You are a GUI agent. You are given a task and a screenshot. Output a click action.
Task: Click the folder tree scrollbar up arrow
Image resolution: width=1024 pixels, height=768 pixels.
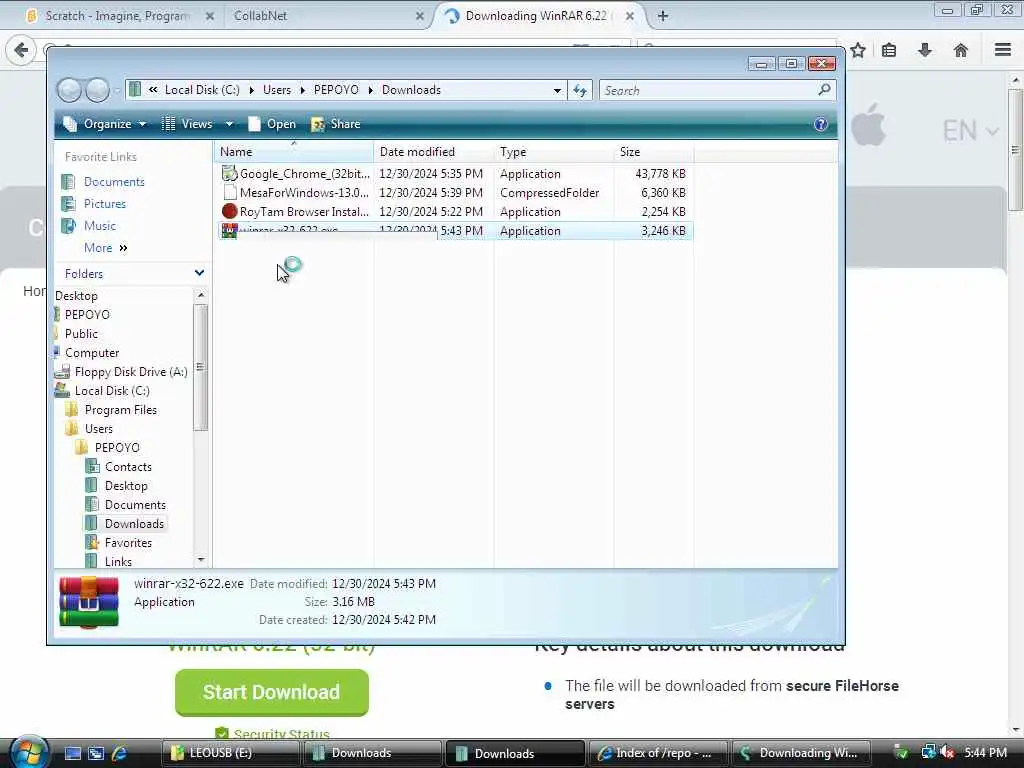[201, 295]
